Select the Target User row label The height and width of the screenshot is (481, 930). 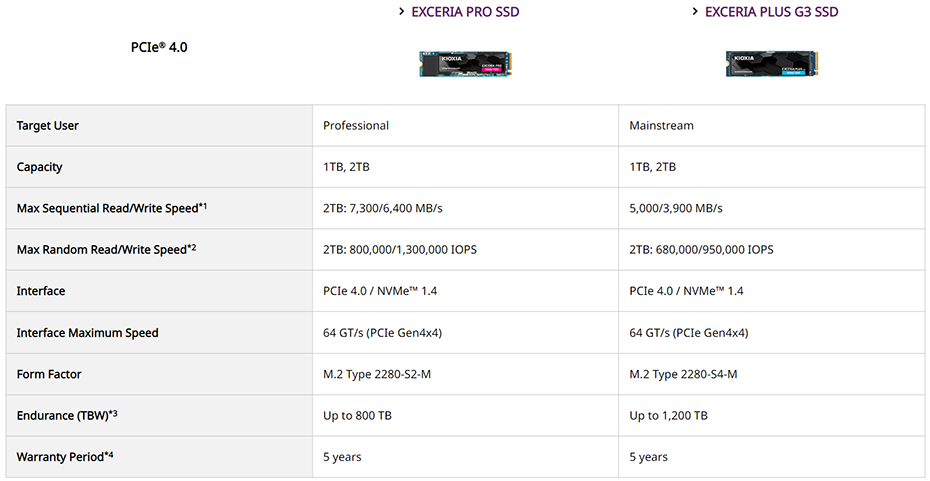pos(48,126)
